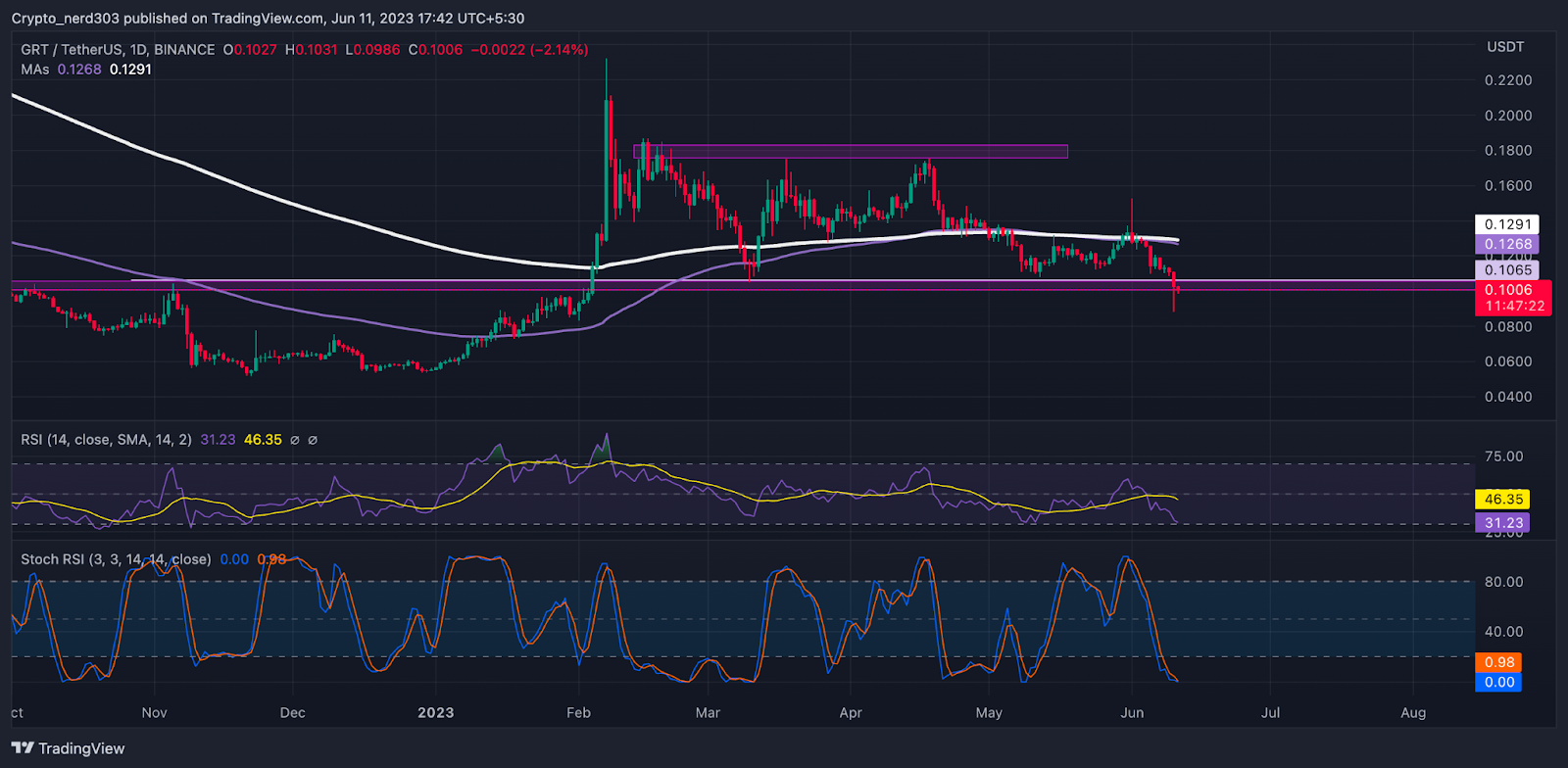Click the RSI value 31.23 in legend
The image size is (1568, 768).
(218, 440)
